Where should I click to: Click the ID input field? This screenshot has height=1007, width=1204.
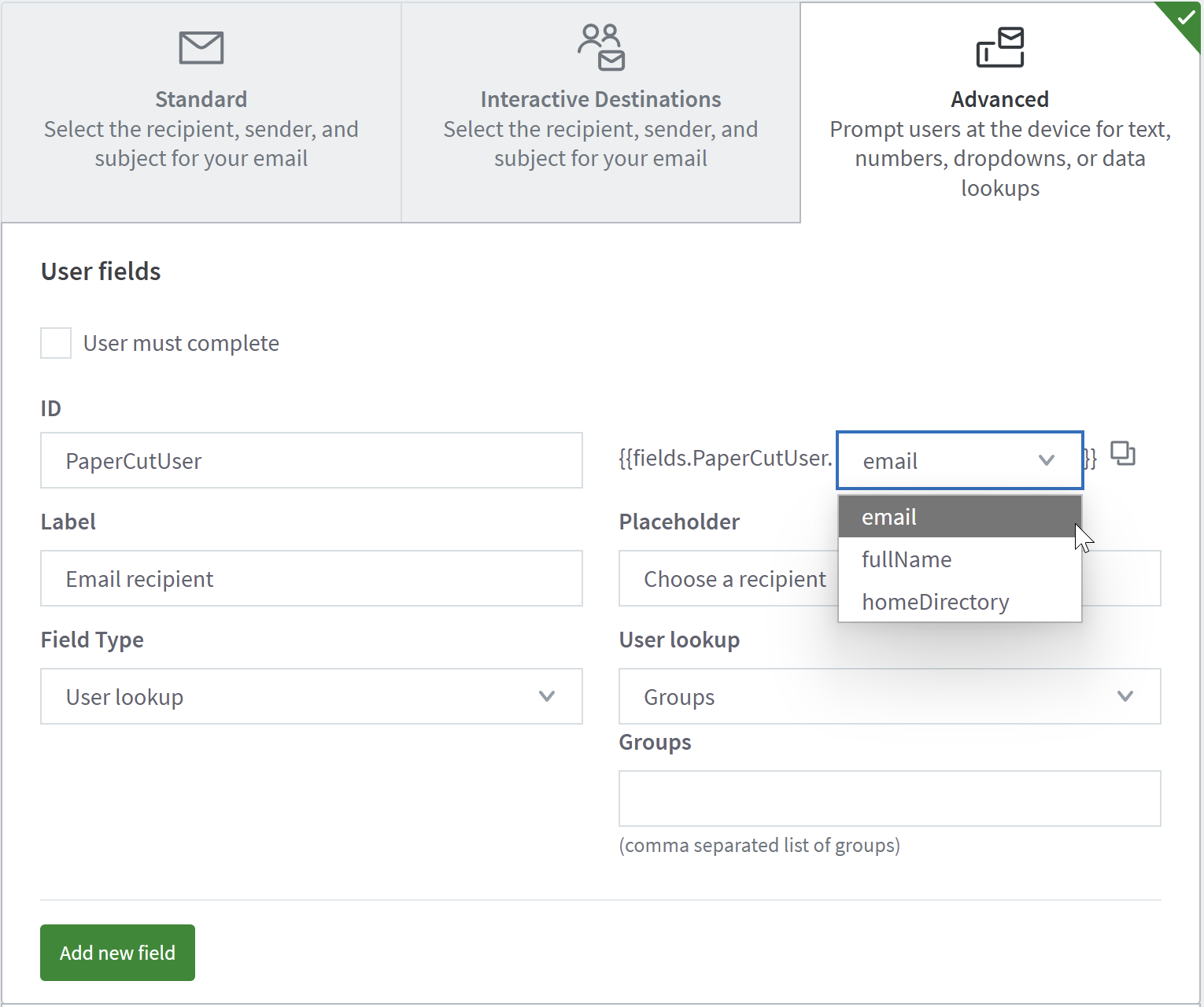[312, 460]
